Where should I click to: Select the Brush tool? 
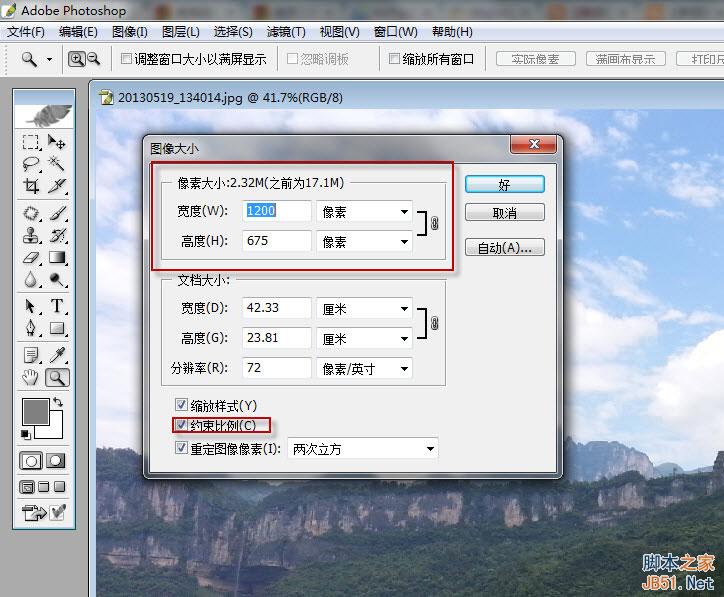coord(57,213)
